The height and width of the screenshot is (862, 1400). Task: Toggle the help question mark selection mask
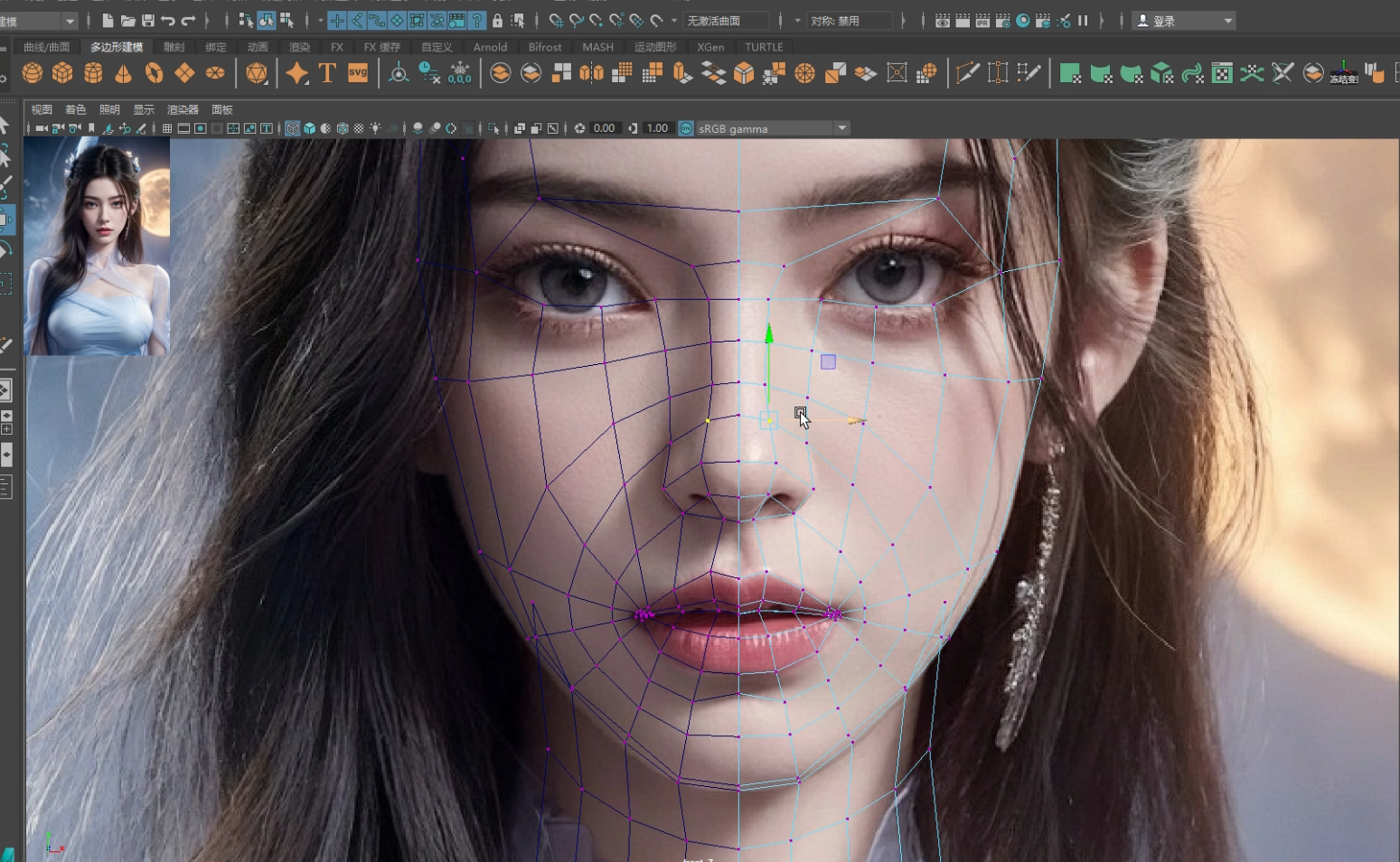pos(477,20)
